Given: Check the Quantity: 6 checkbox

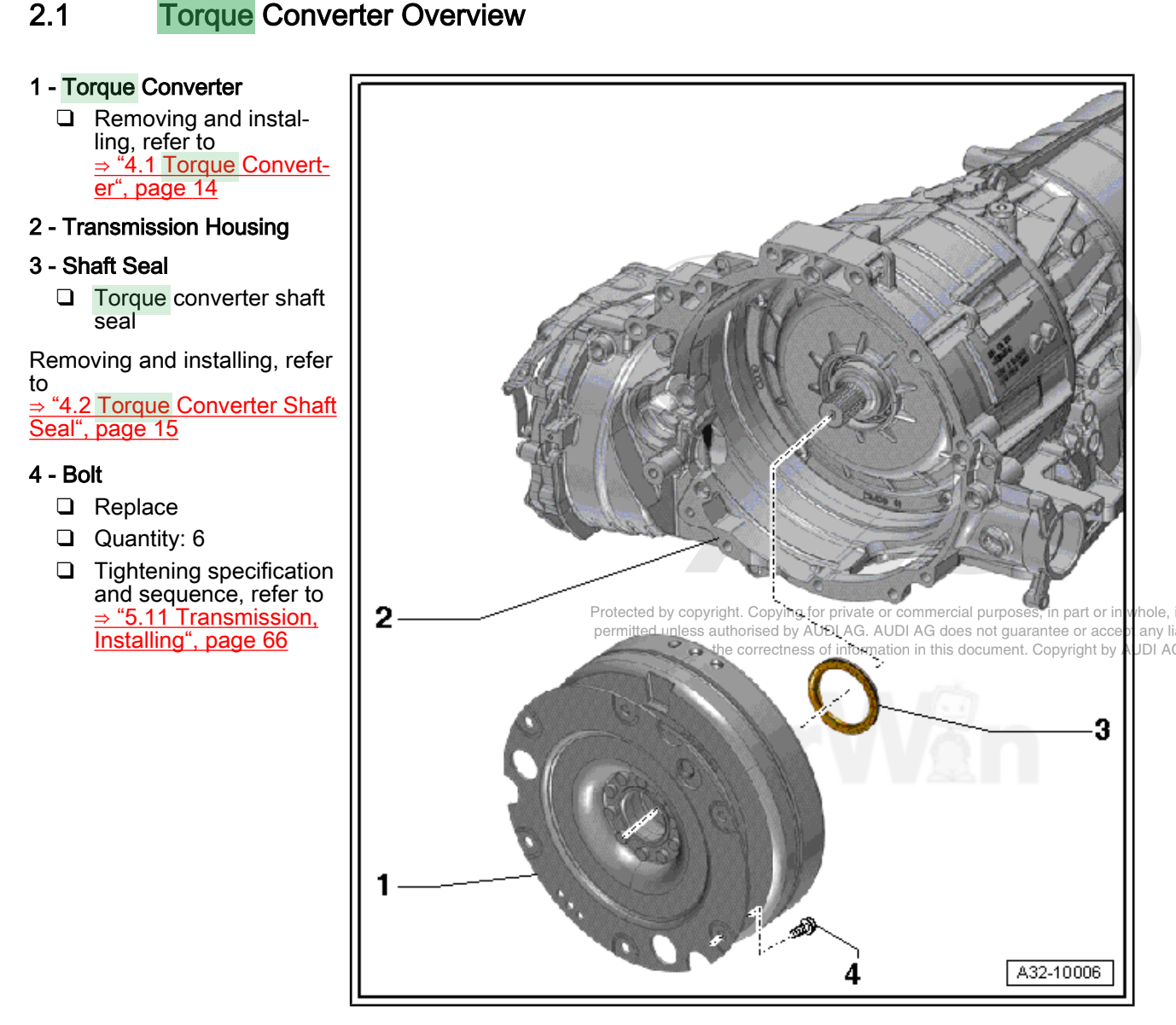Looking at the screenshot, I should point(64,538).
